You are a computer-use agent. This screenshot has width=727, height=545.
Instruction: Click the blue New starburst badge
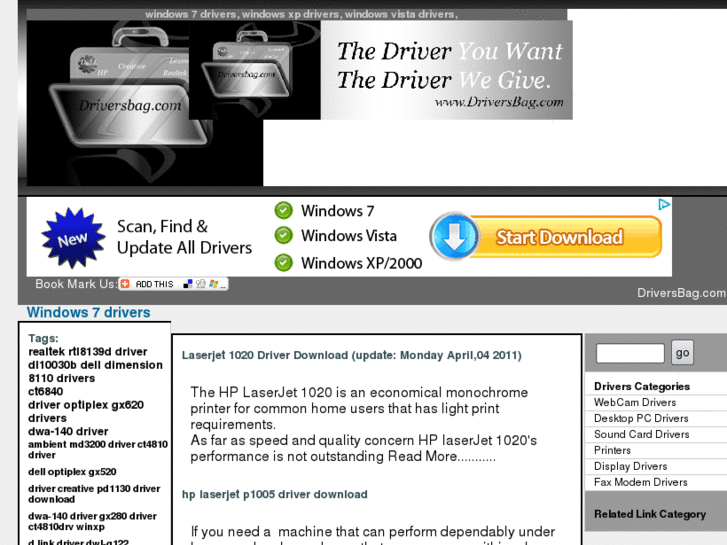click(72, 238)
